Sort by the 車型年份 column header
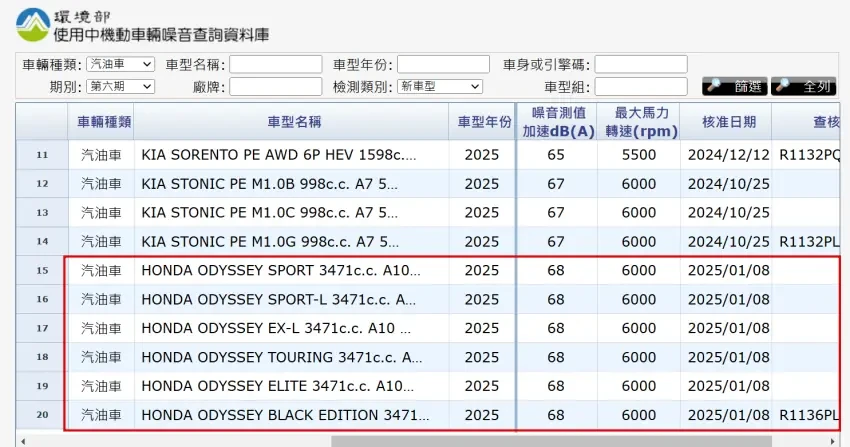Viewport: 850px width, 447px height. coord(482,122)
